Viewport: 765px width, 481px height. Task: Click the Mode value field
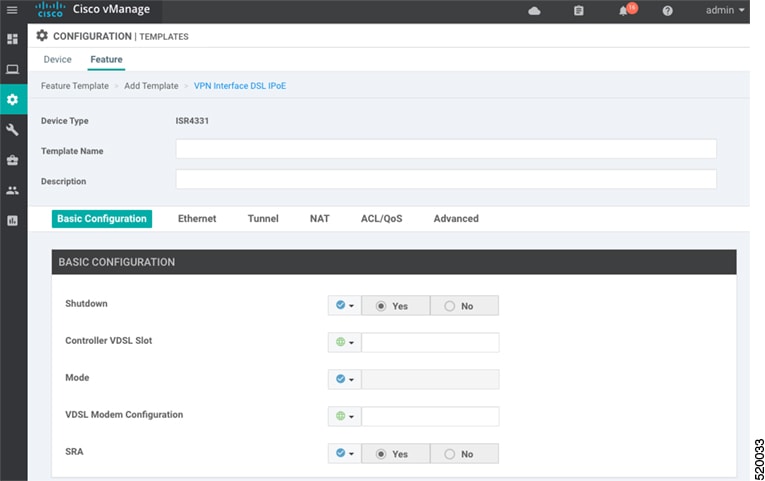tap(430, 379)
